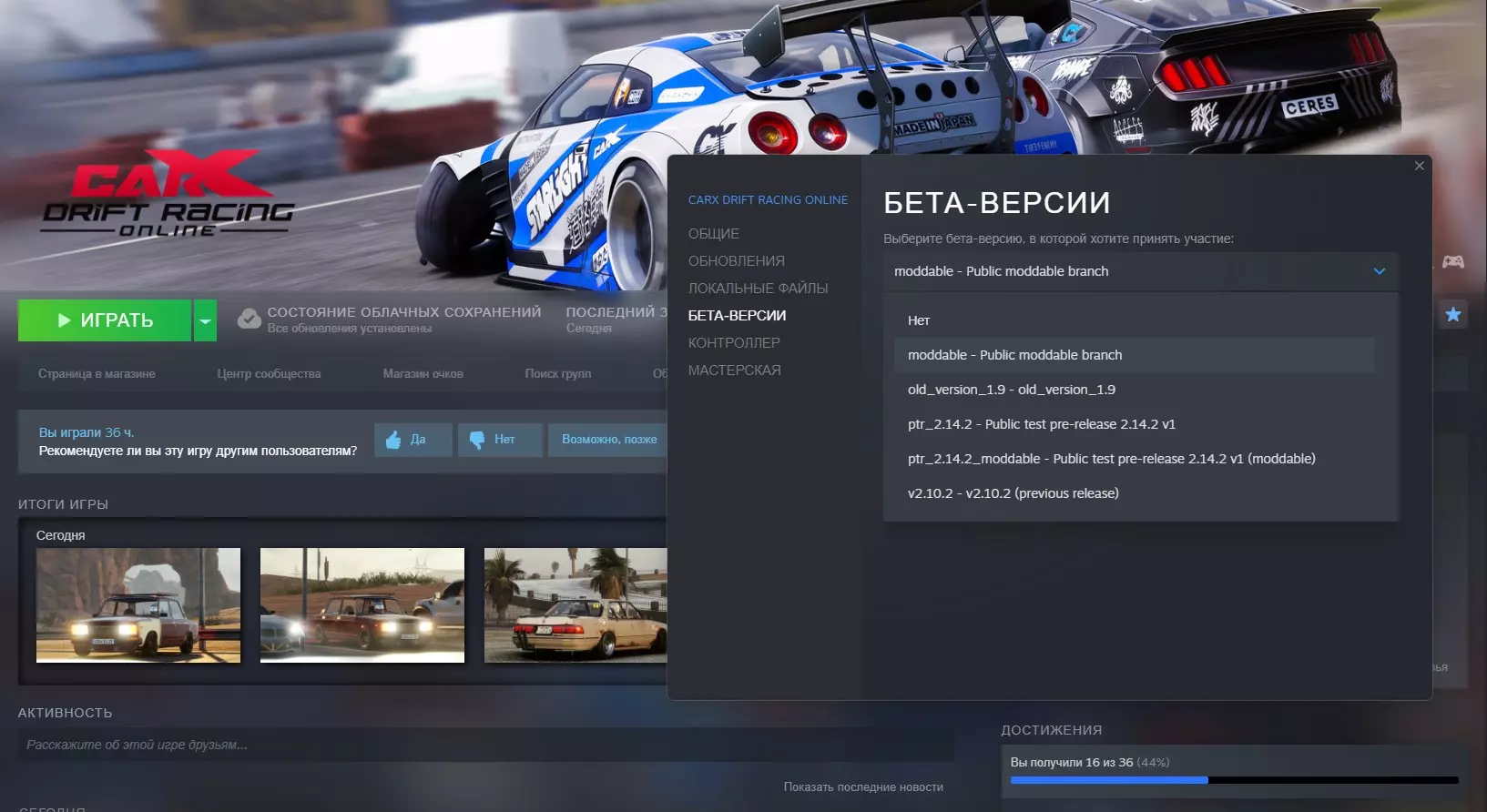Switch to ЛОКАЛЬНЫЕ ФАЙЛЫ tab

[758, 289]
